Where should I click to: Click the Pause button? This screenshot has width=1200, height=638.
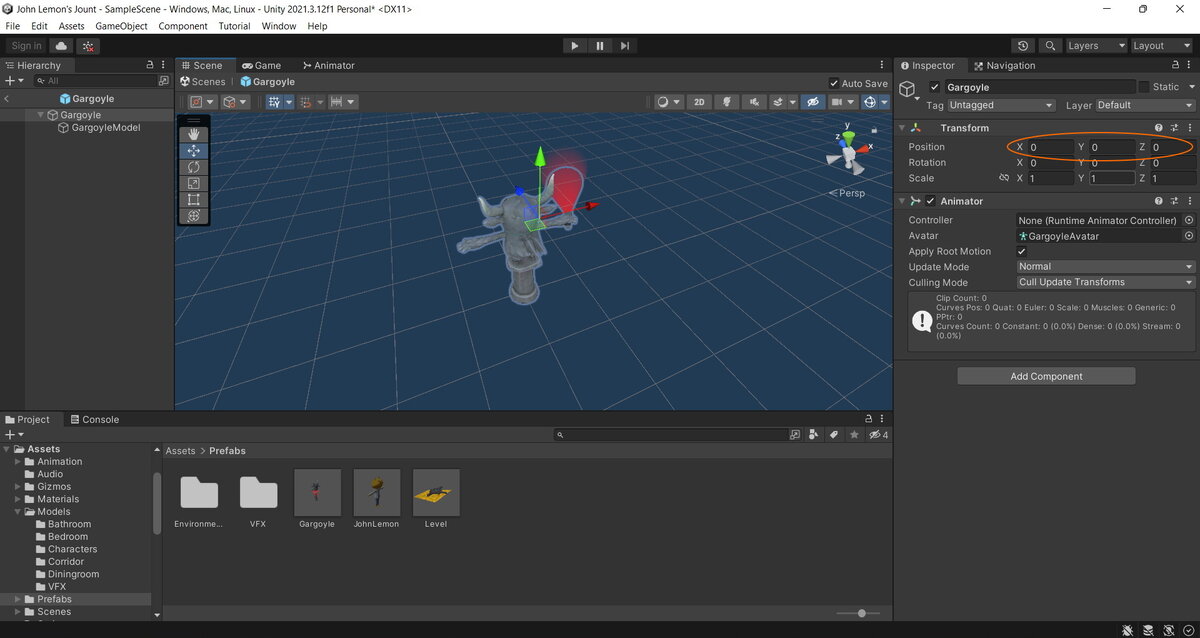click(600, 46)
